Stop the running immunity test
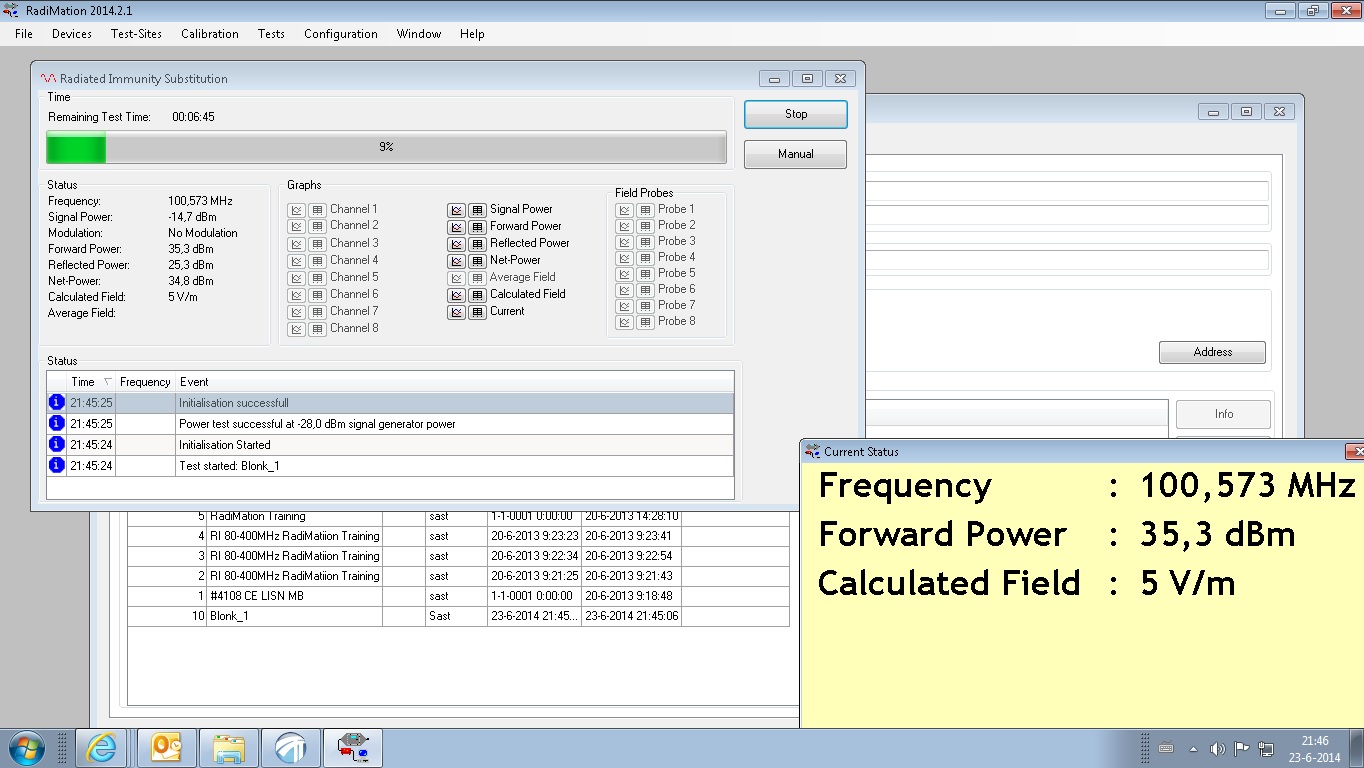 [x=795, y=114]
